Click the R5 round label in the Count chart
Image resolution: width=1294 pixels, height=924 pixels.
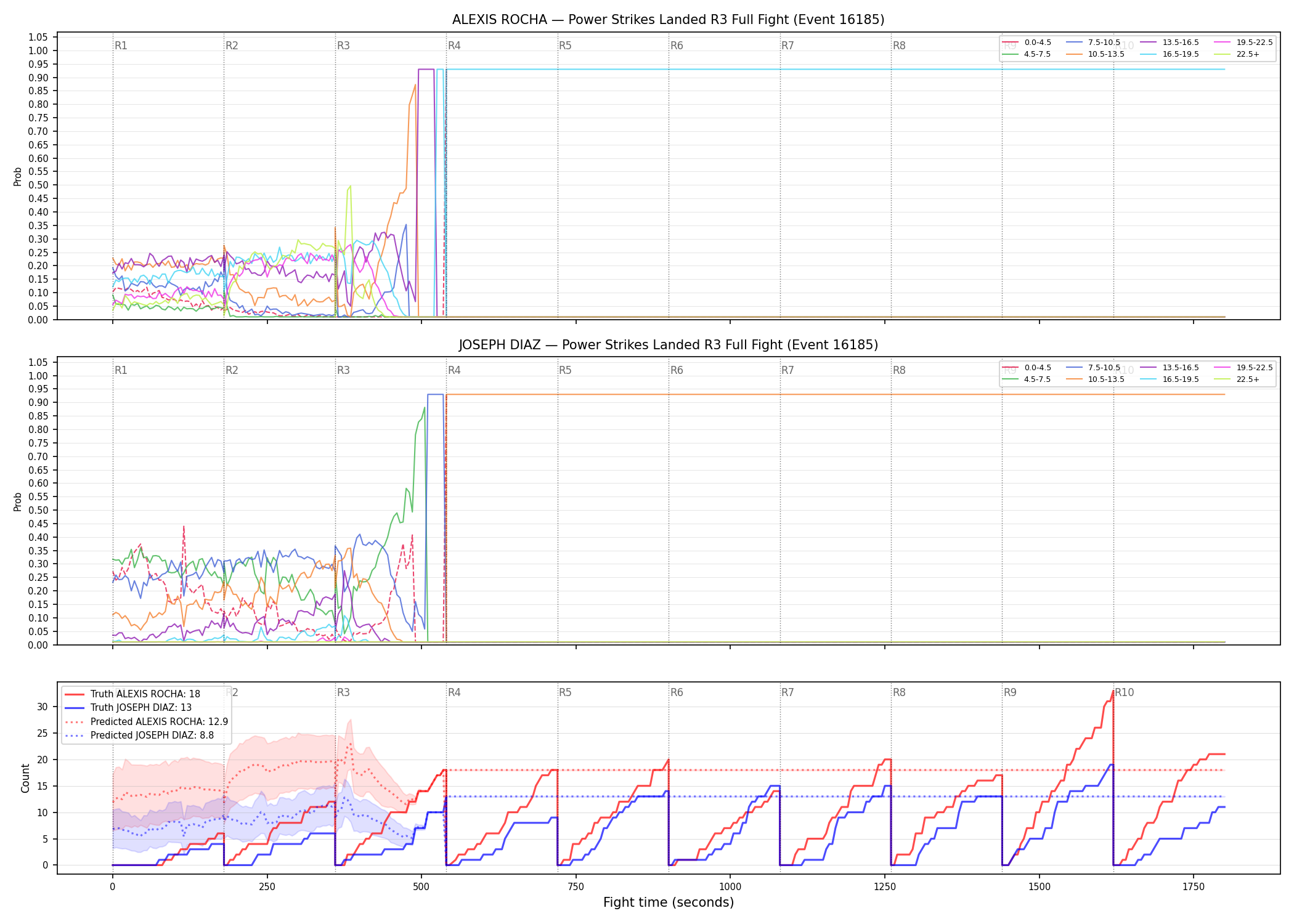click(565, 692)
